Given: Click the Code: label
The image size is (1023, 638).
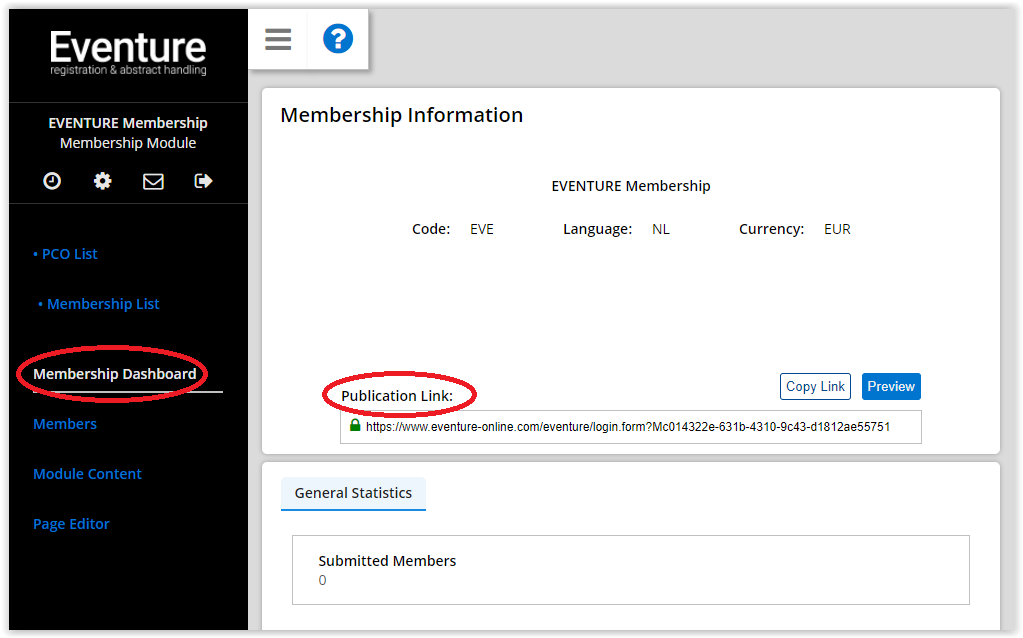Looking at the screenshot, I should click(431, 230).
